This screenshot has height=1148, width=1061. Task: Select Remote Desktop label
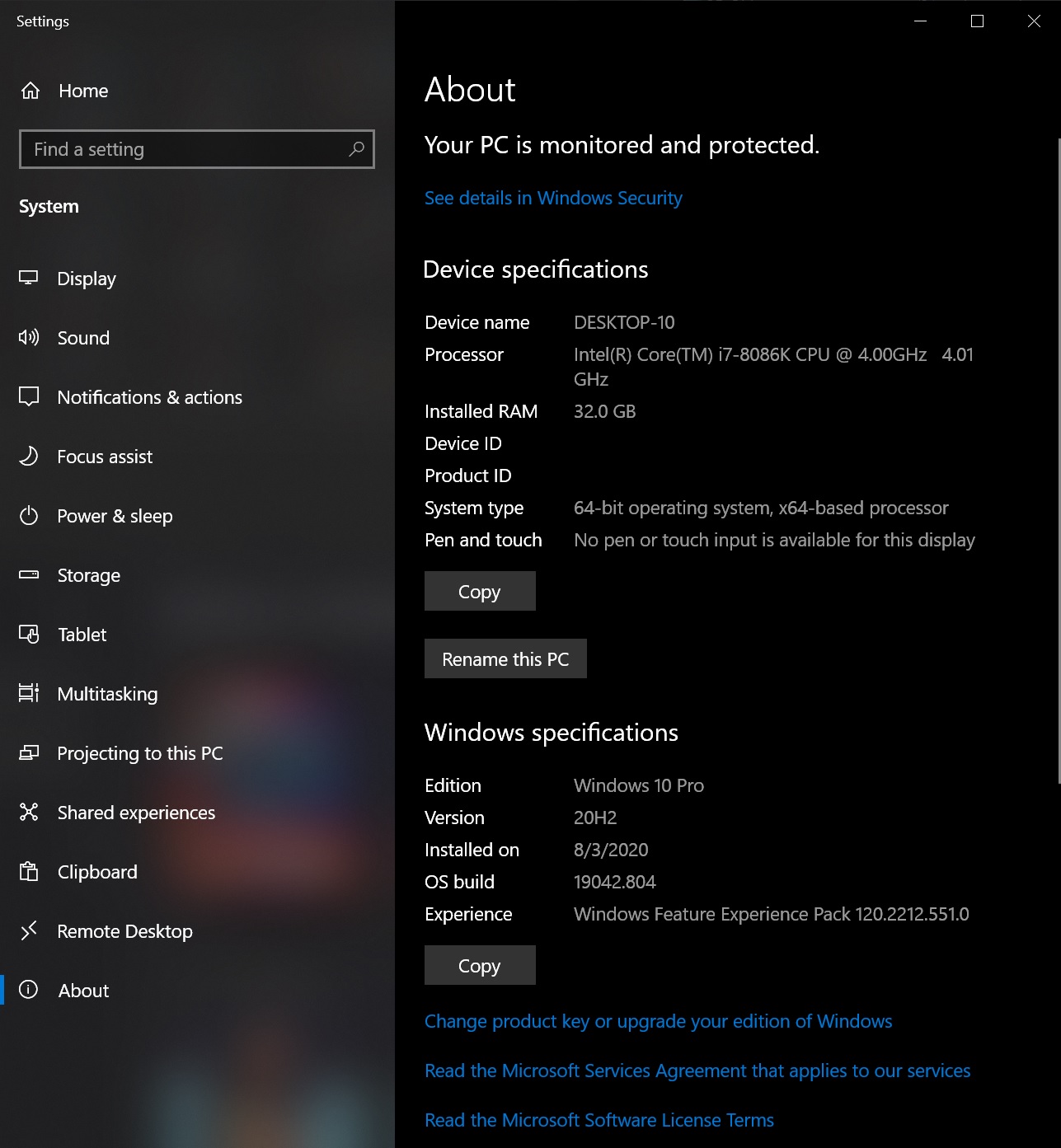(125, 931)
